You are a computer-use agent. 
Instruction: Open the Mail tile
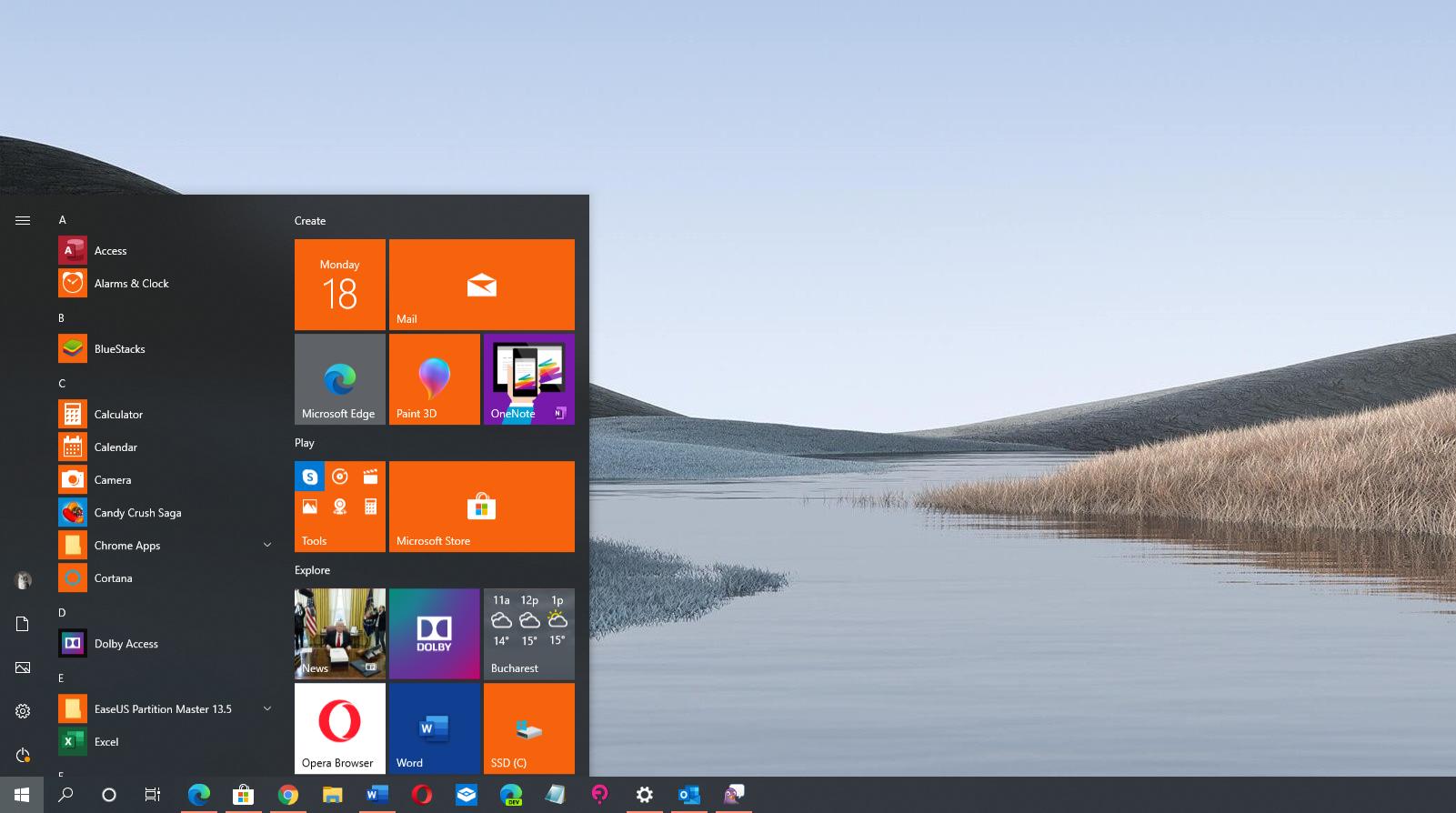tap(482, 285)
